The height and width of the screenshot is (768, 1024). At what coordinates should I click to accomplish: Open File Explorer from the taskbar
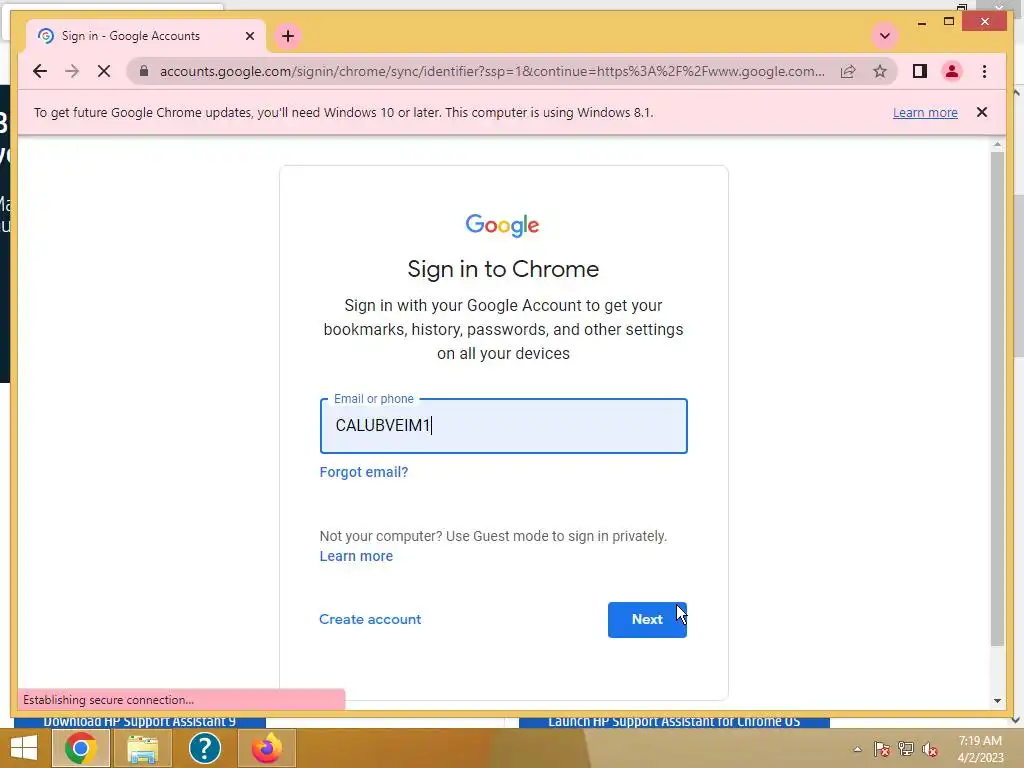142,748
